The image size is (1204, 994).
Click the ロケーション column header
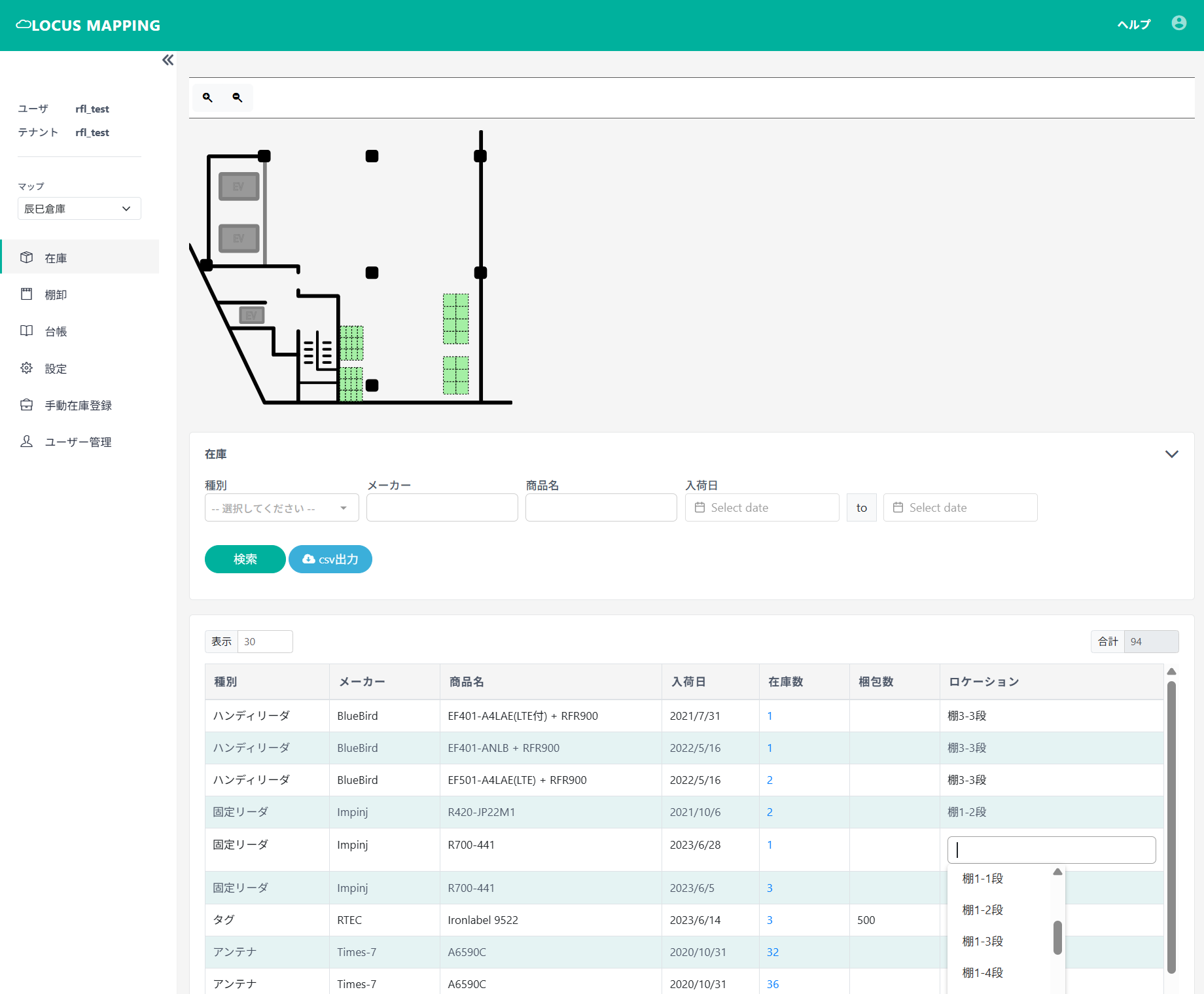1052,681
